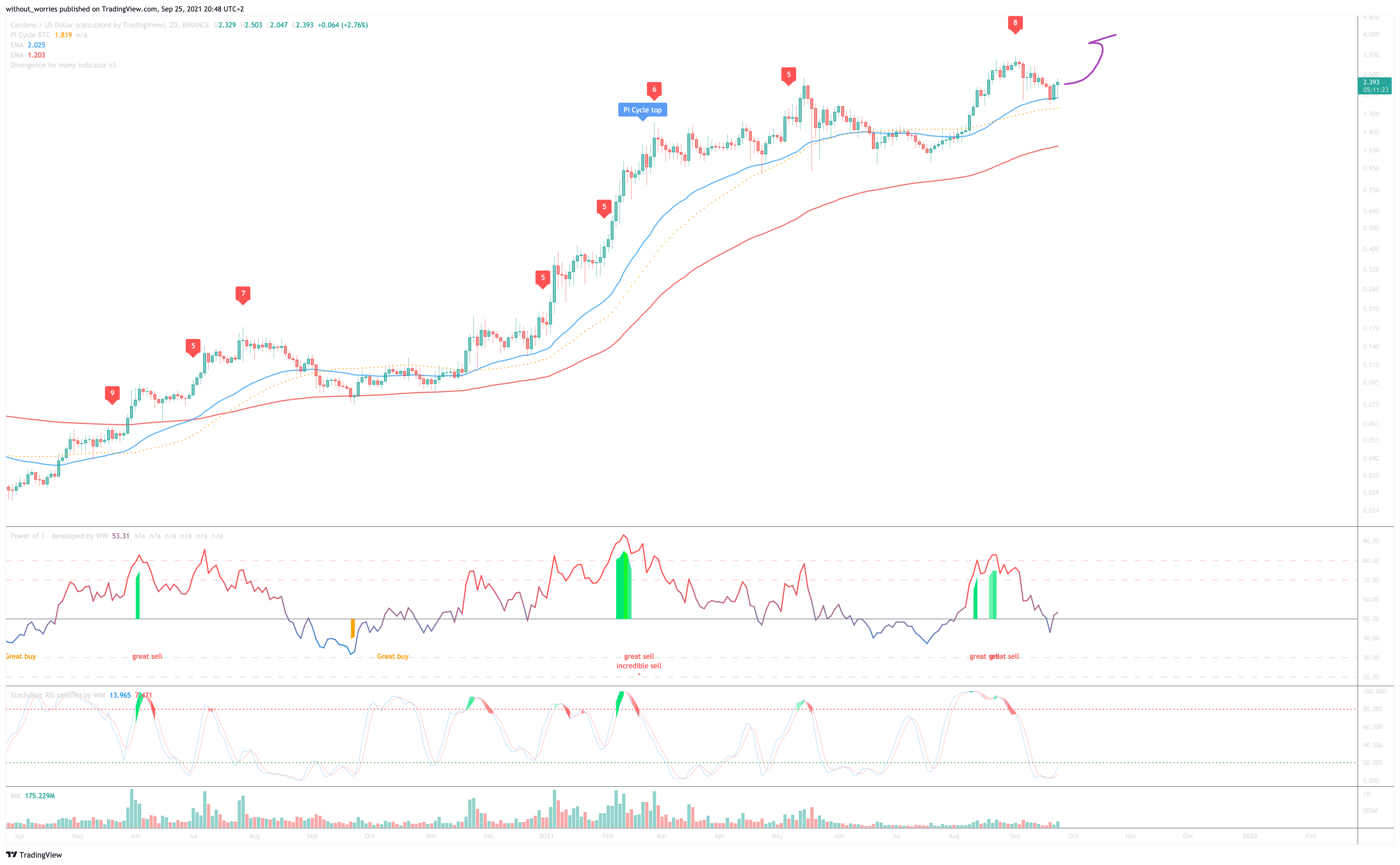1400x865 pixels.
Task: Click the incredible sell signal label
Action: click(639, 666)
